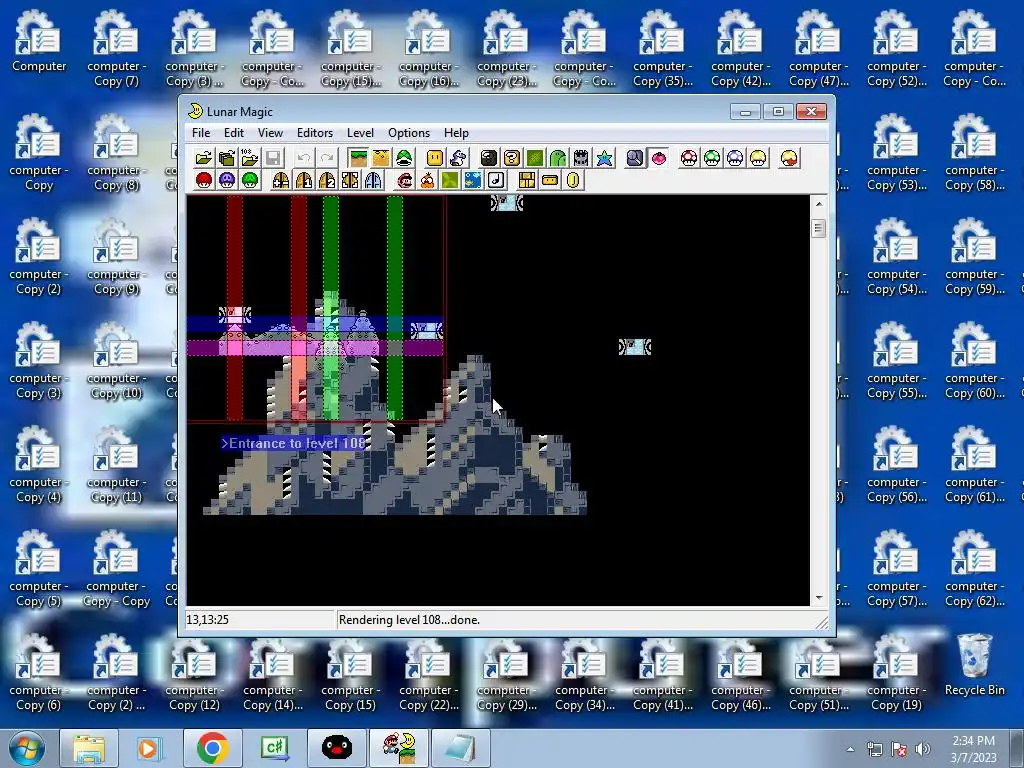Click the blue star icon

click(604, 158)
